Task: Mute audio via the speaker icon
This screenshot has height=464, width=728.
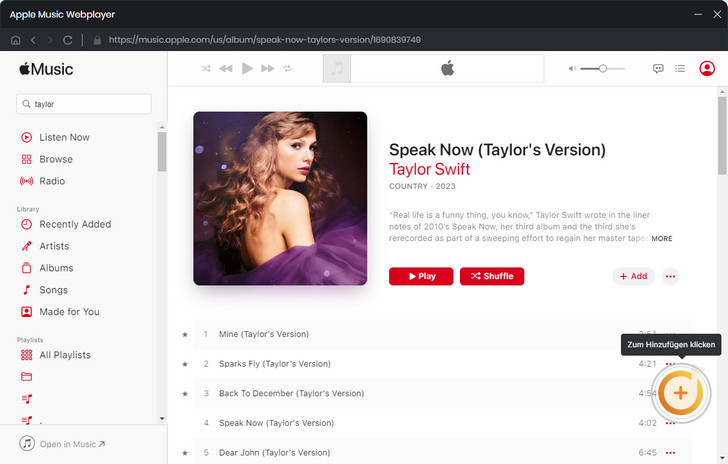Action: (572, 68)
